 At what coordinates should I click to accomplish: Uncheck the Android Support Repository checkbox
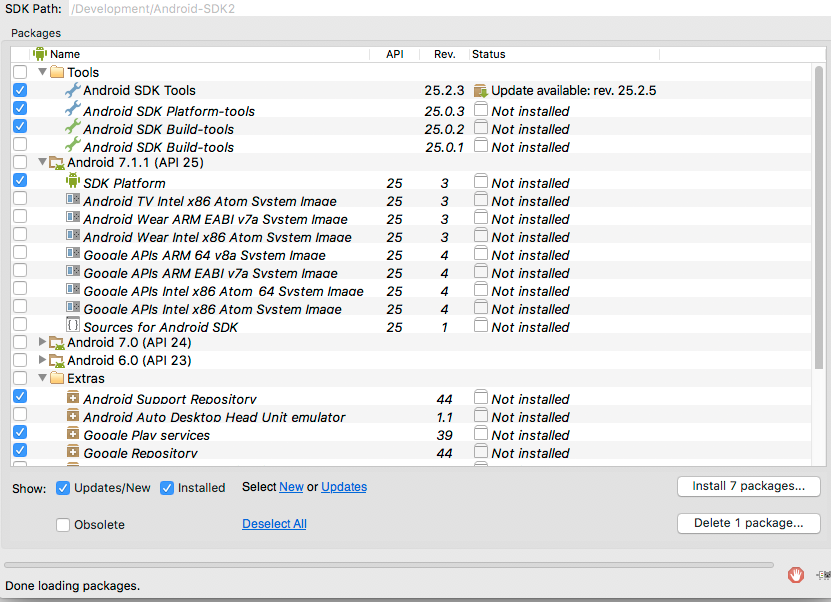pos(20,396)
